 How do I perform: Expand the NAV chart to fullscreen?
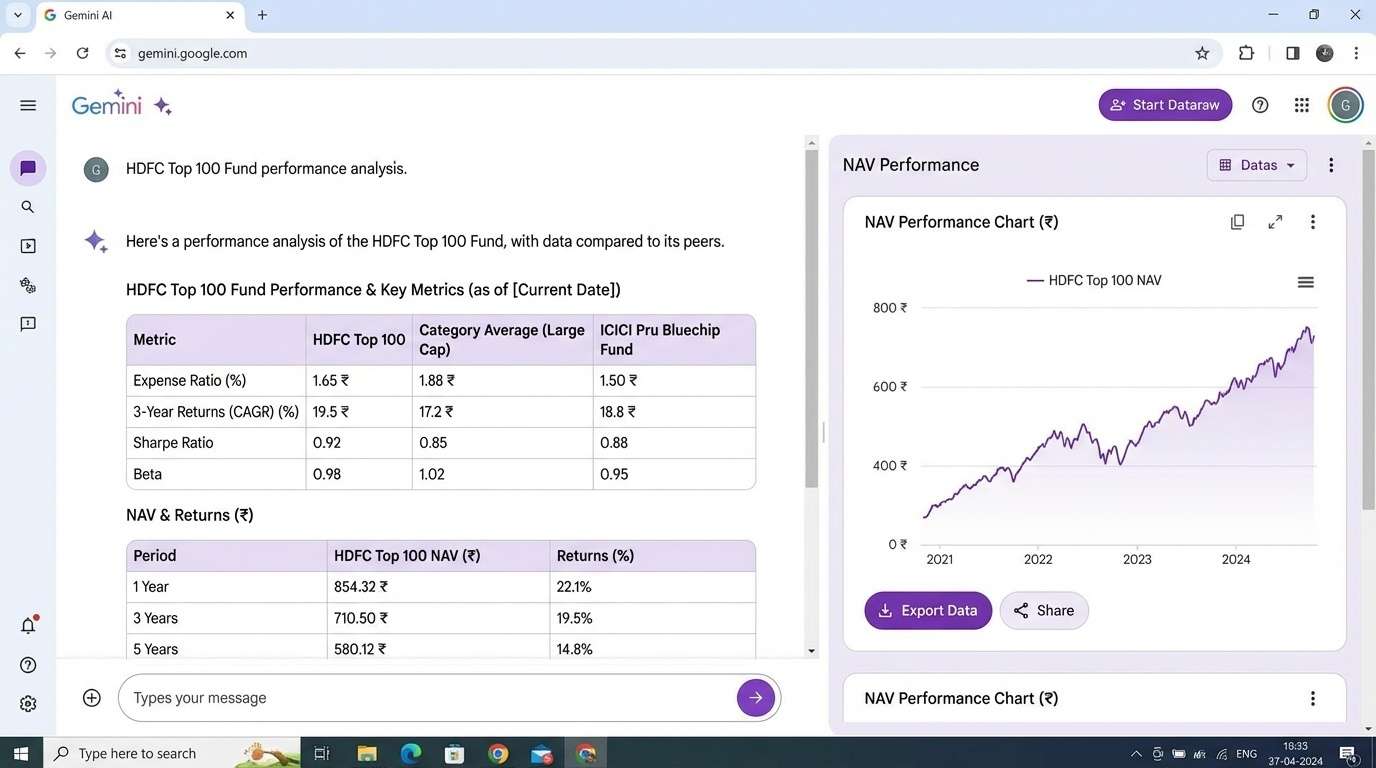click(1275, 221)
